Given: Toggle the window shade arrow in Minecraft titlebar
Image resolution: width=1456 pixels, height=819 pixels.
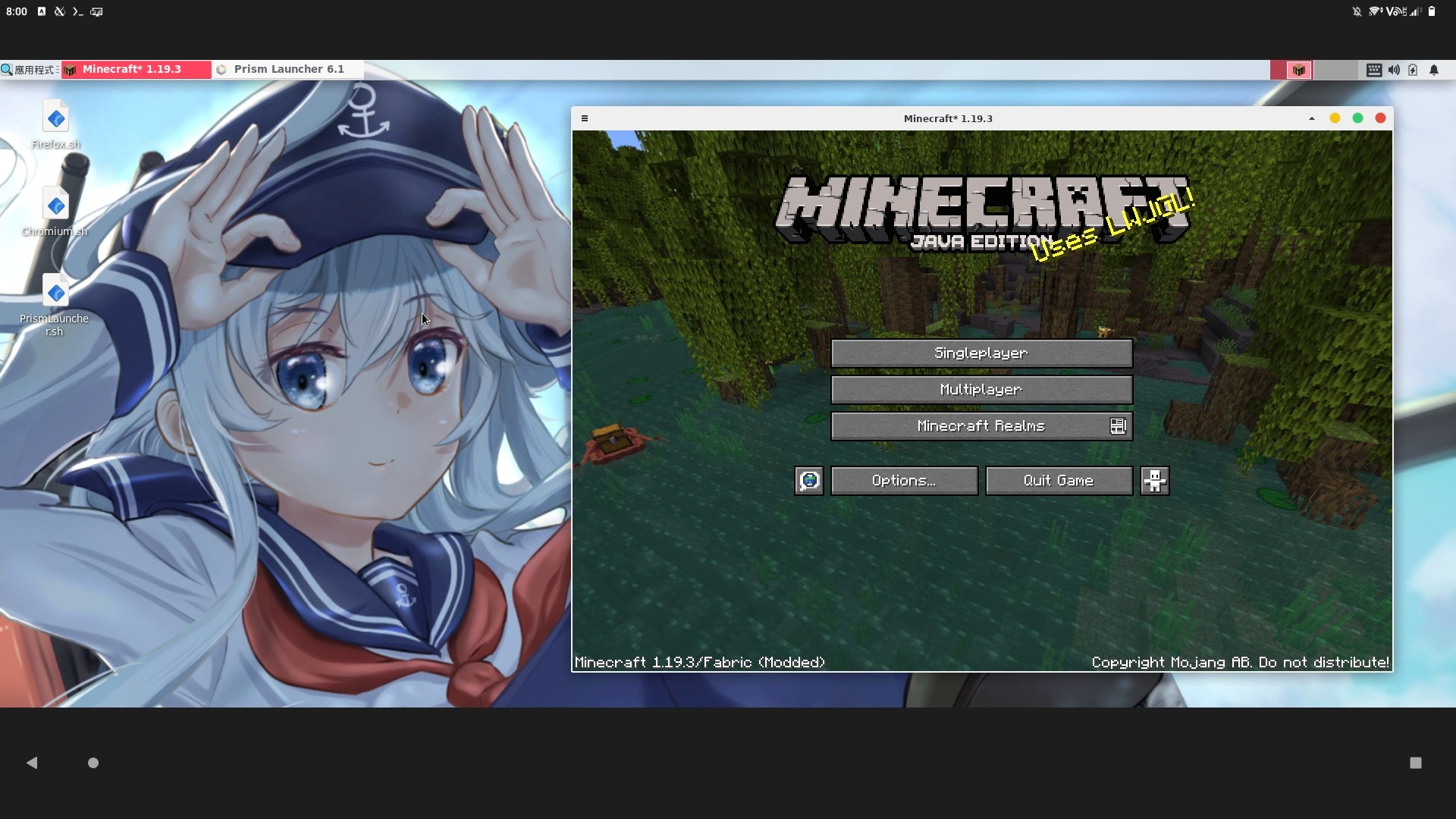Looking at the screenshot, I should coord(1310,118).
